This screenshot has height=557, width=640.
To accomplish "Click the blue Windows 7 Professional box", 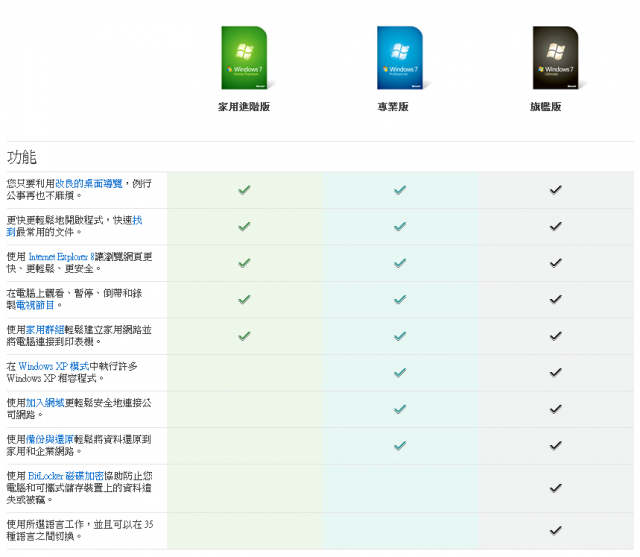I will [400, 58].
